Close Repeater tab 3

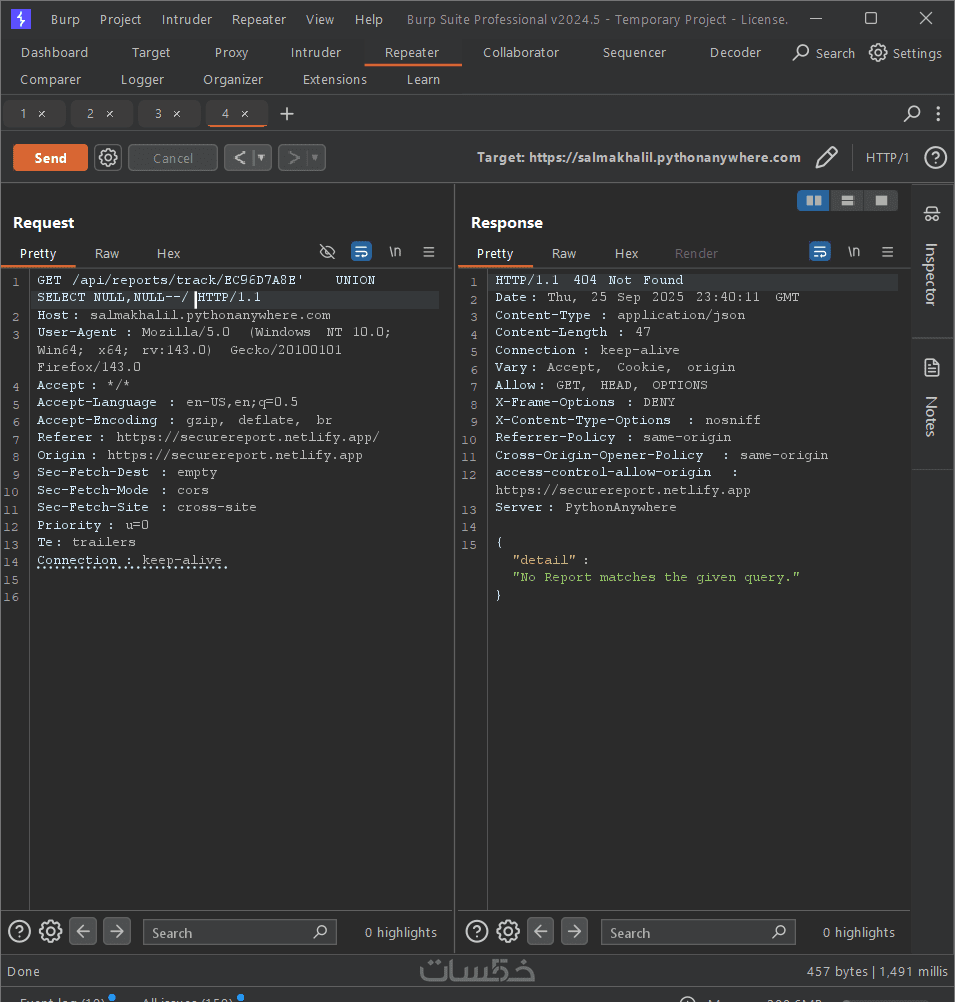coord(177,114)
